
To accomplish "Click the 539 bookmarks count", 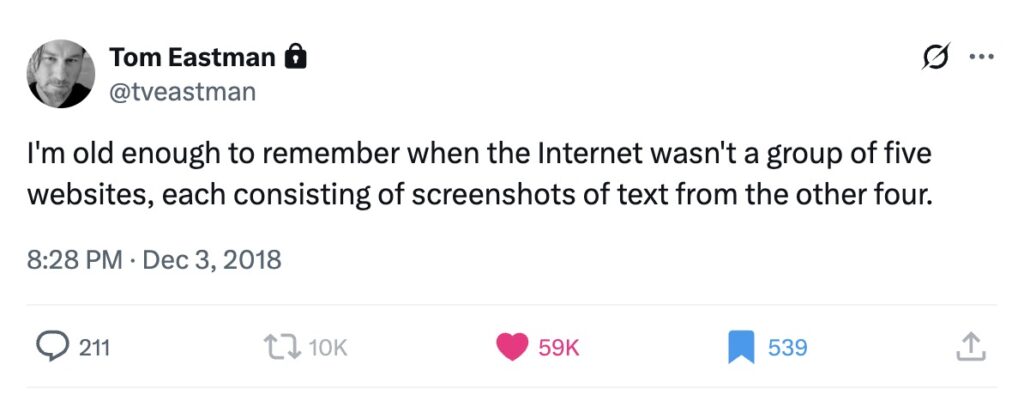I will 787,348.
